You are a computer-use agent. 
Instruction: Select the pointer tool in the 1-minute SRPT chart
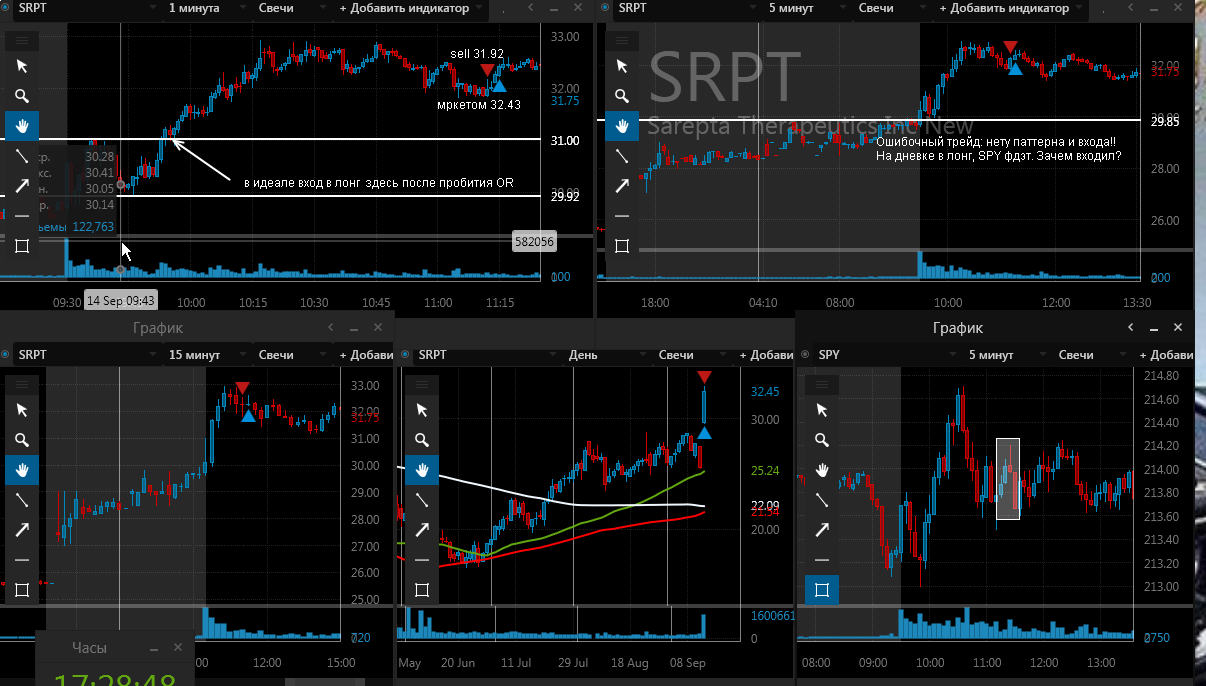point(22,66)
